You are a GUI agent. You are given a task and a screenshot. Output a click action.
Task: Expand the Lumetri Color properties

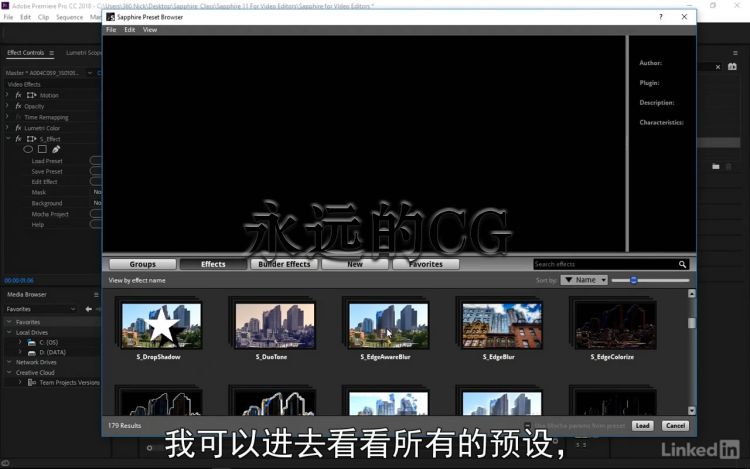[x=7, y=128]
